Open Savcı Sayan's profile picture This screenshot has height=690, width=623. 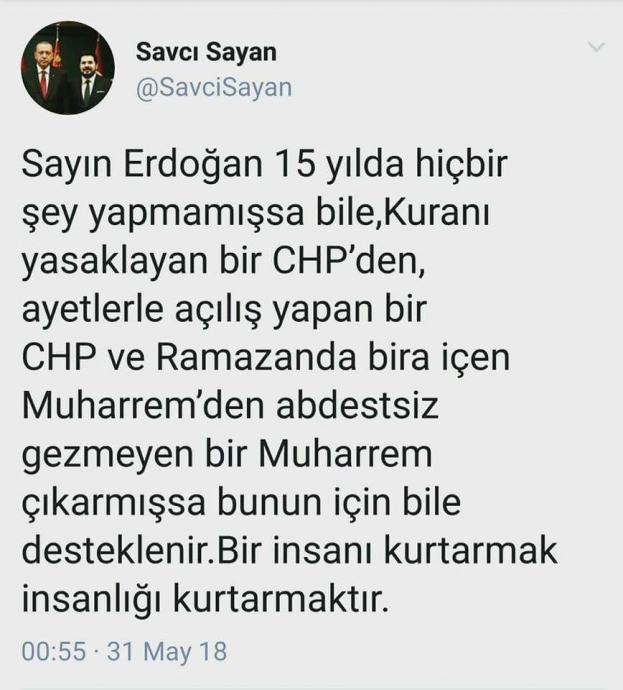68,68
